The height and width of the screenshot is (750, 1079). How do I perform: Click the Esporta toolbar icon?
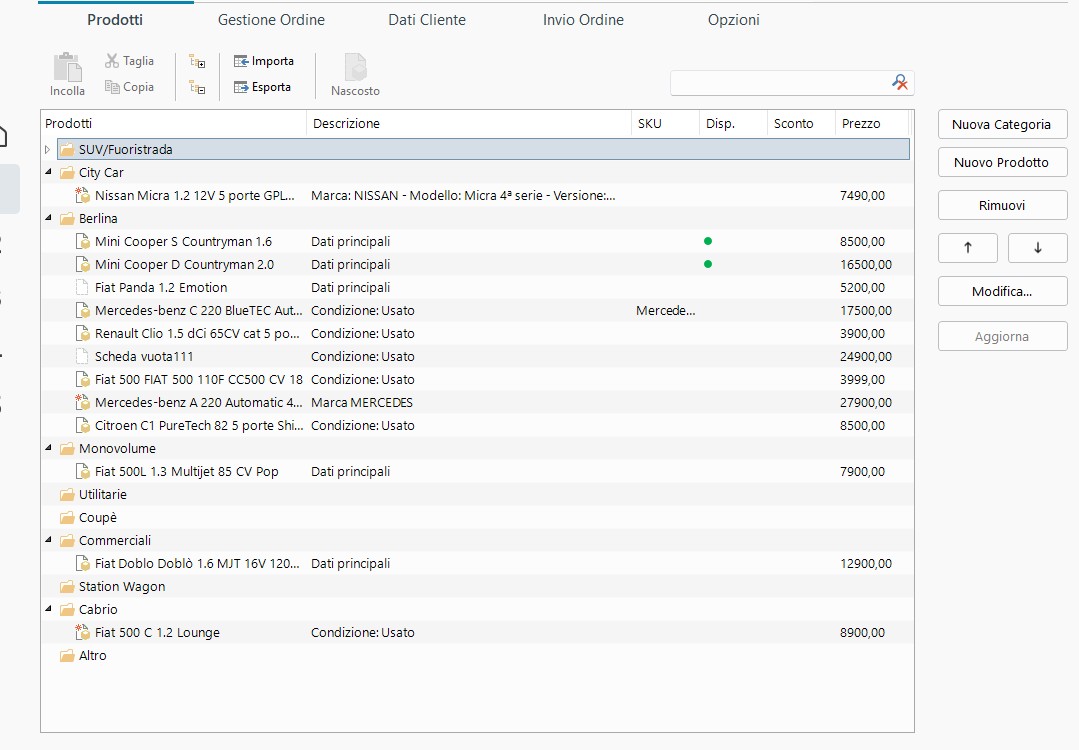tap(241, 88)
